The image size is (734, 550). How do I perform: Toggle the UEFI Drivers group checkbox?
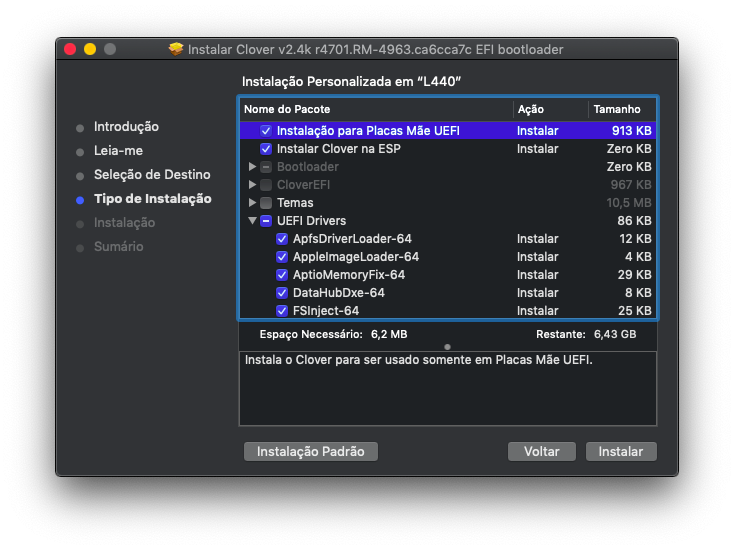(265, 220)
